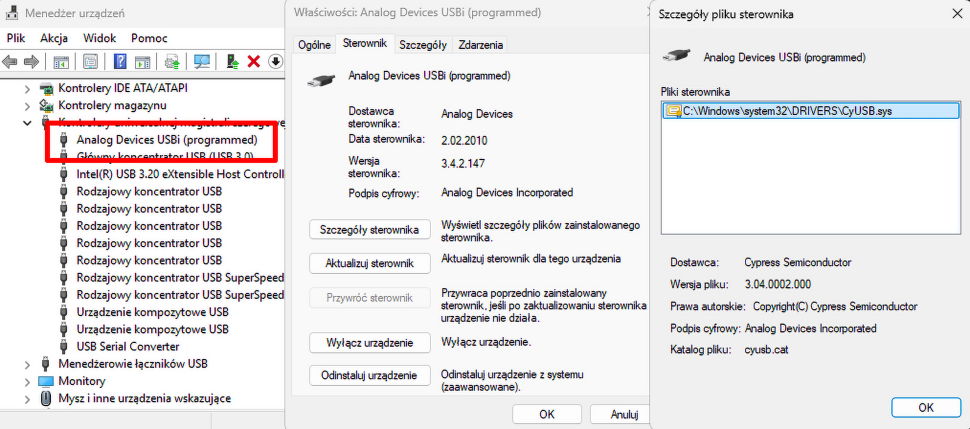Switch to the Szczegóły tab
970x429 pixels.
[x=422, y=45]
